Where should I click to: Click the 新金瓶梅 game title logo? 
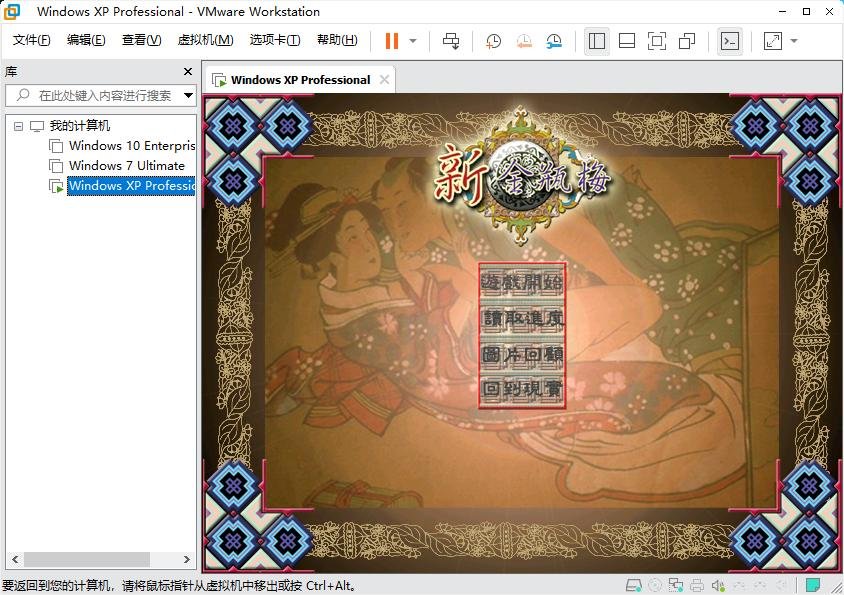521,176
